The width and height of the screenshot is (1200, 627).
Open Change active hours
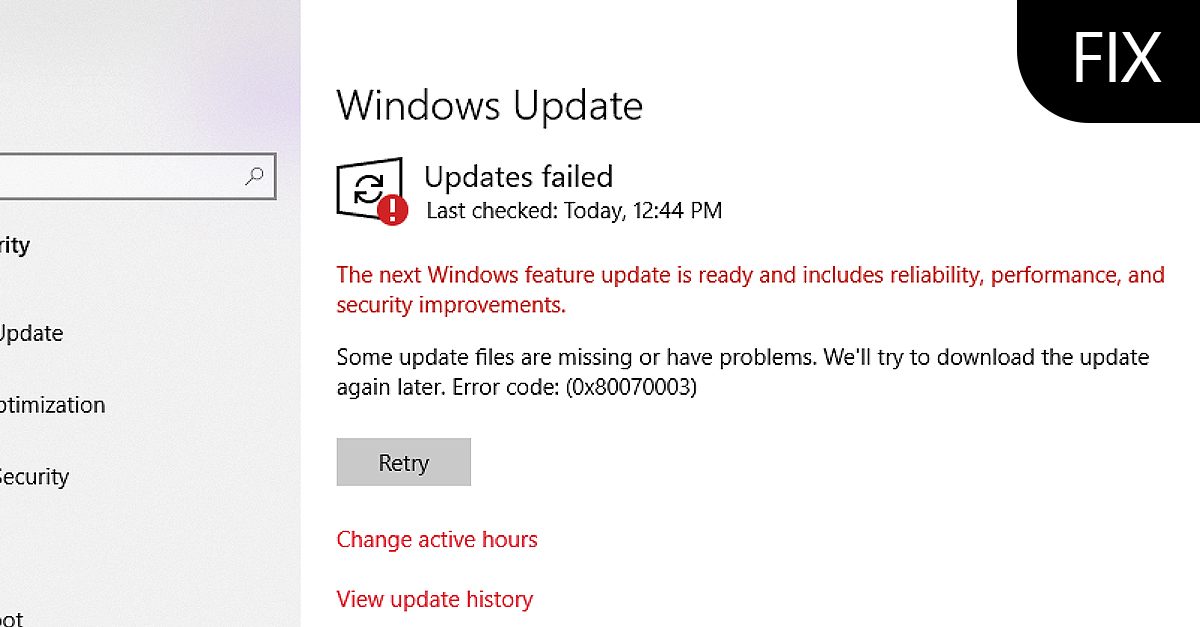pyautogui.click(x=437, y=539)
